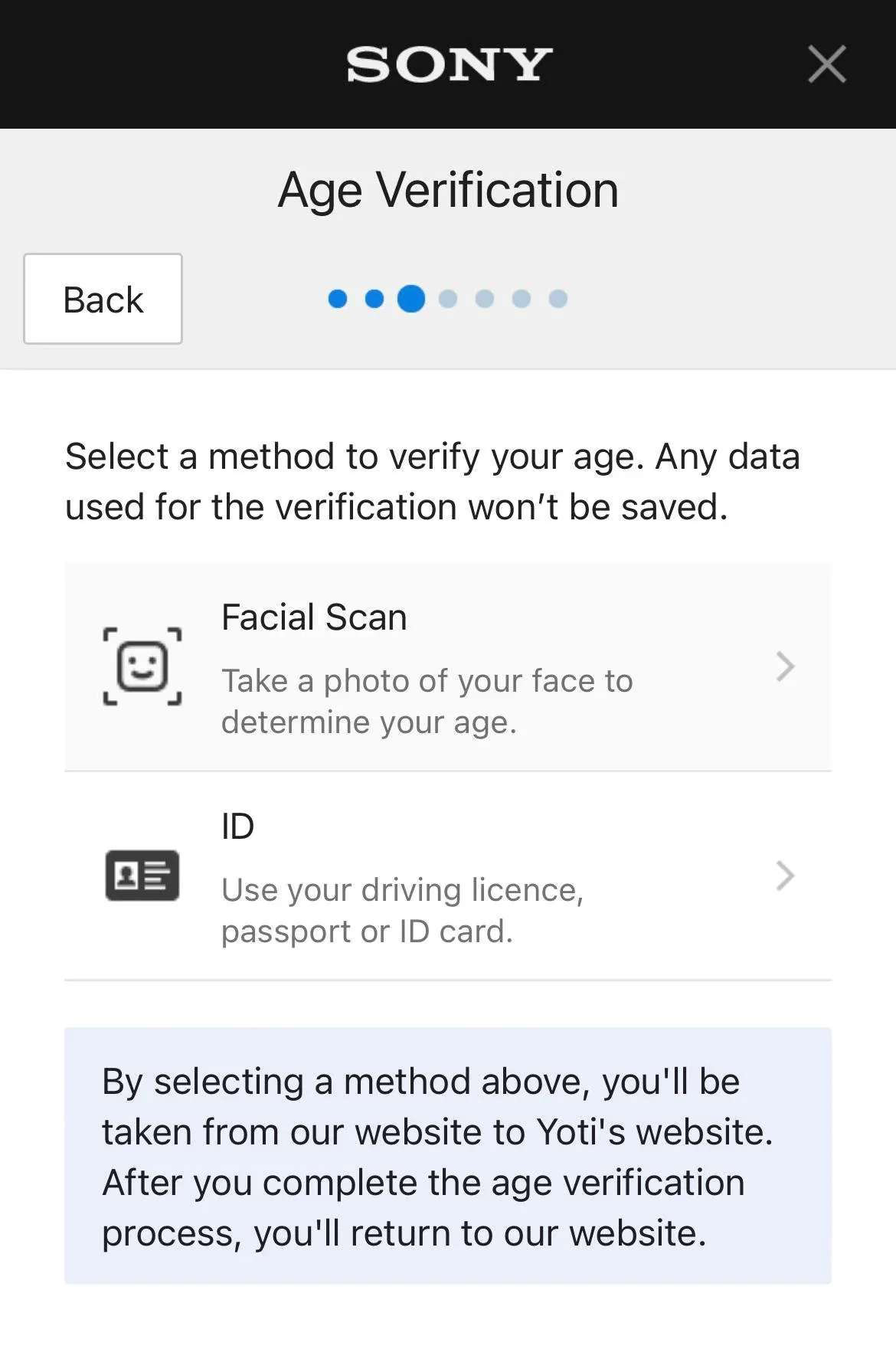This screenshot has height=1362, width=896.
Task: Click the ID card icon
Action: 142,875
